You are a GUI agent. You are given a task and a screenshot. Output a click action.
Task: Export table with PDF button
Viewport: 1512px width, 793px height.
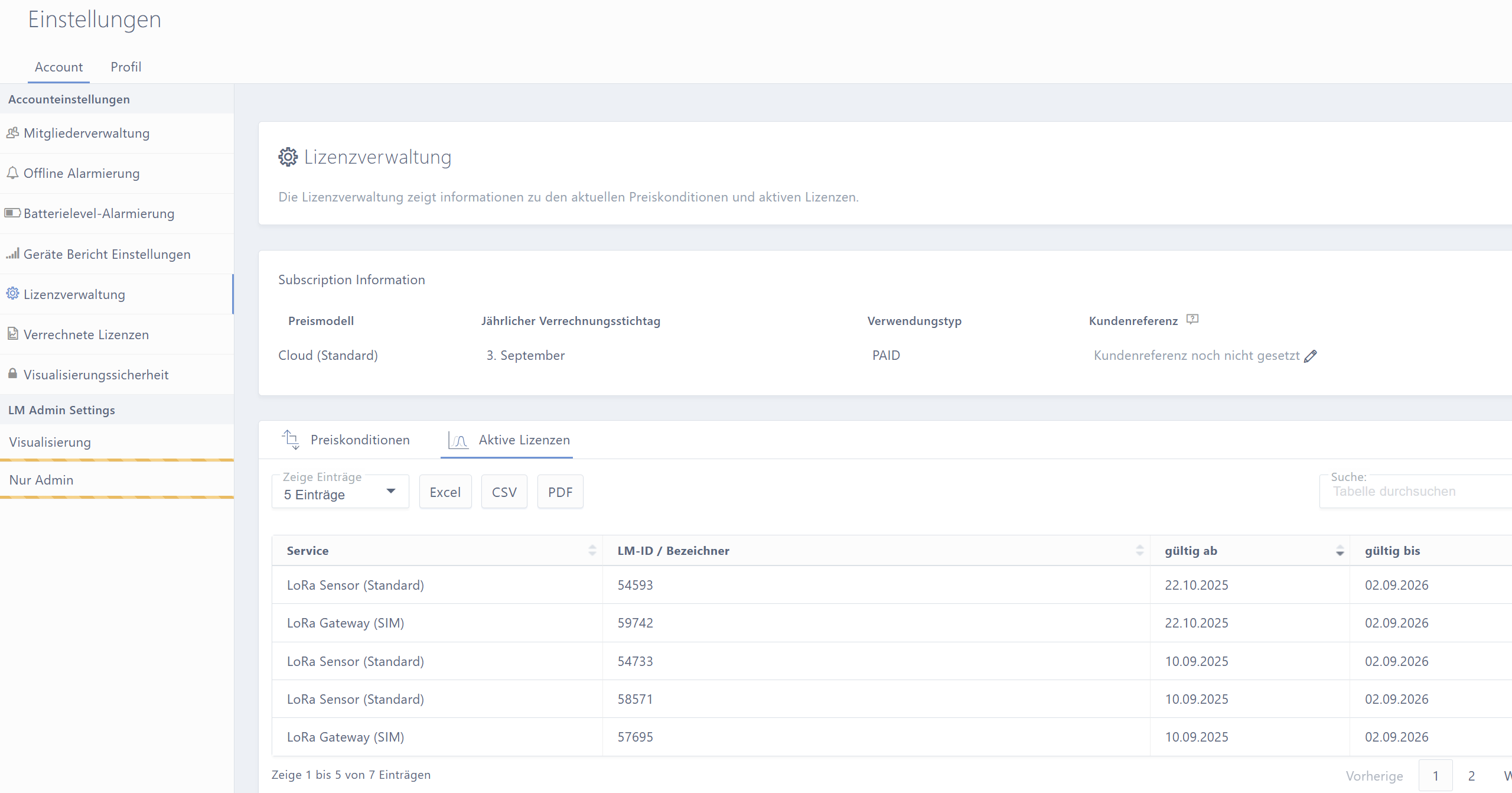(x=560, y=492)
